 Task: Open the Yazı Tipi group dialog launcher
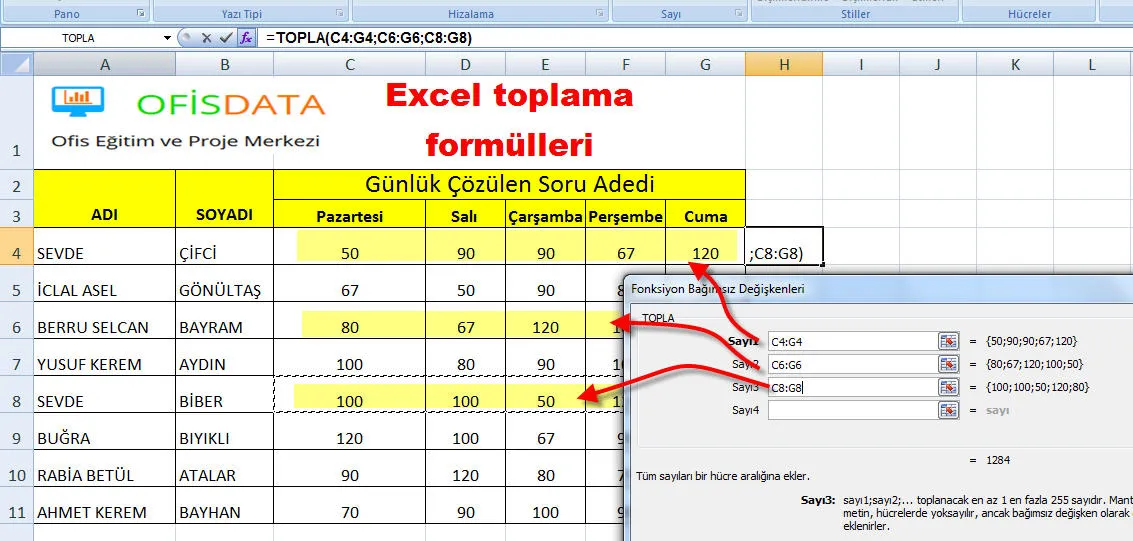tap(338, 14)
